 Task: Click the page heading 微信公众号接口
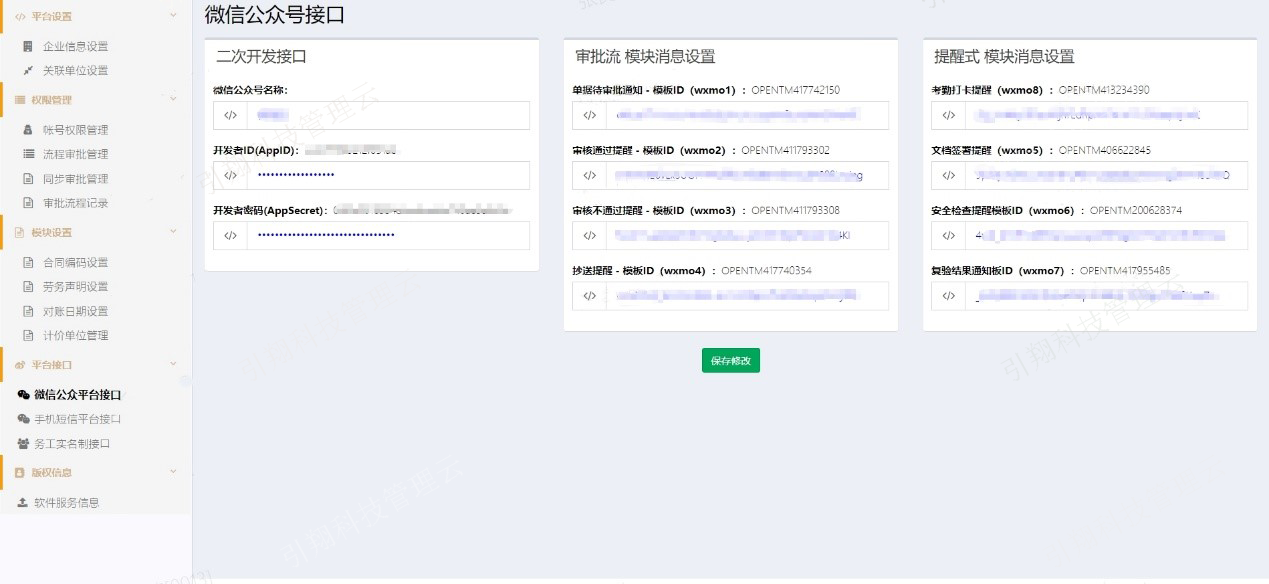[275, 15]
